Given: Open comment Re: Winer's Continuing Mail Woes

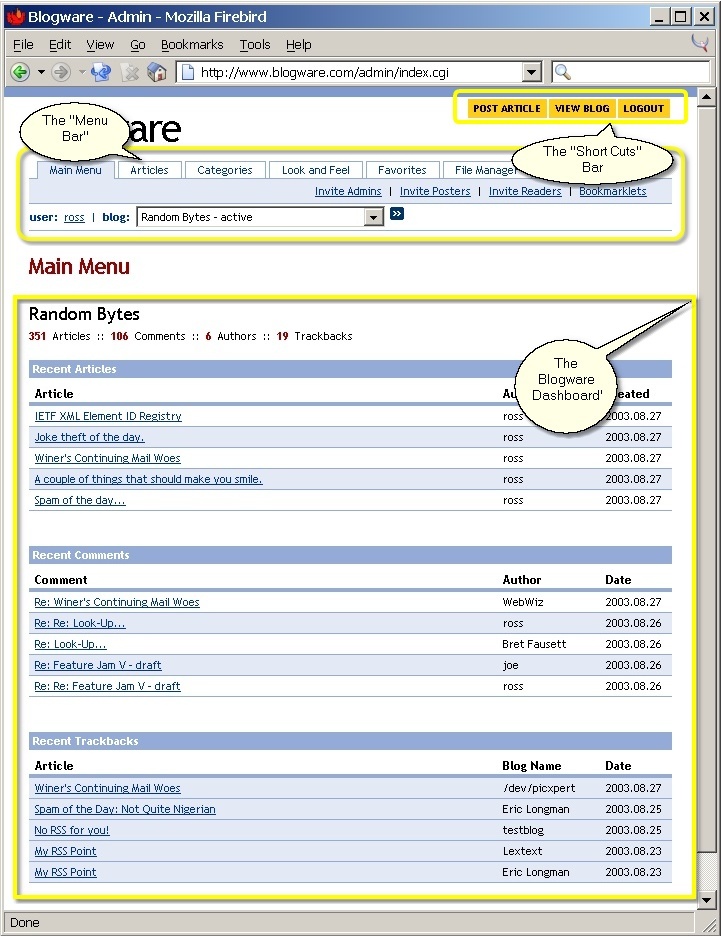Looking at the screenshot, I should pyautogui.click(x=117, y=602).
